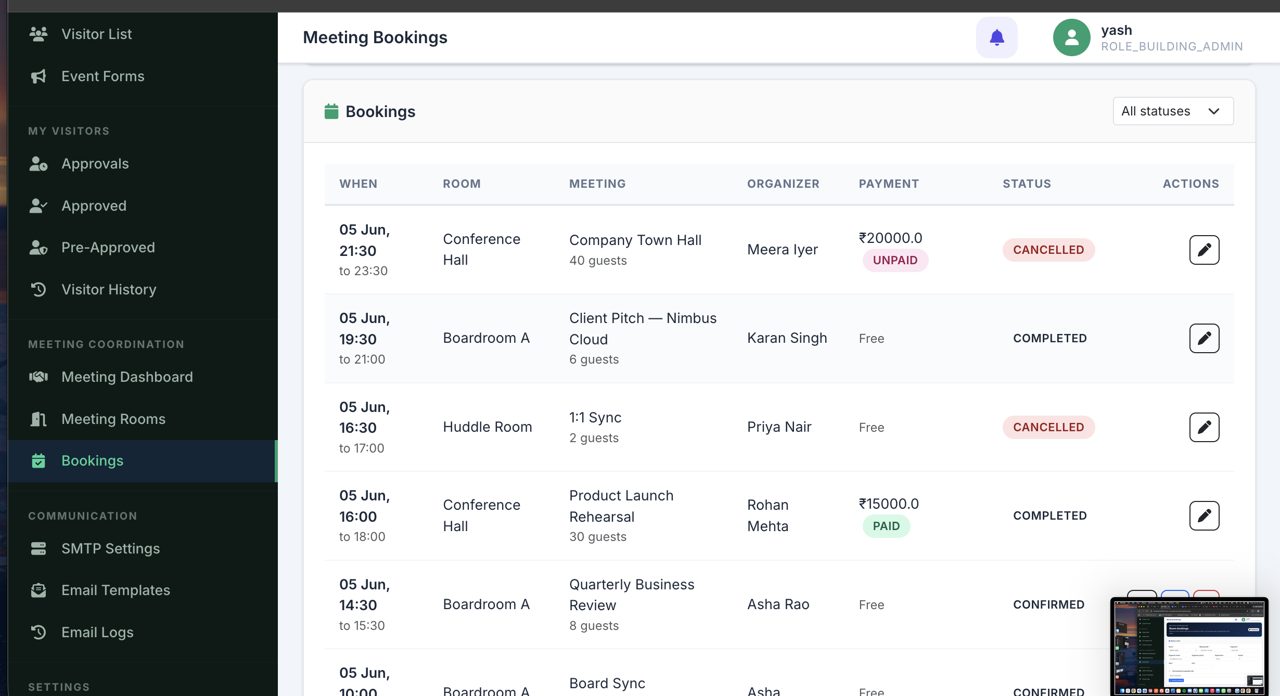Click the SMTP Settings server icon

tap(38, 549)
